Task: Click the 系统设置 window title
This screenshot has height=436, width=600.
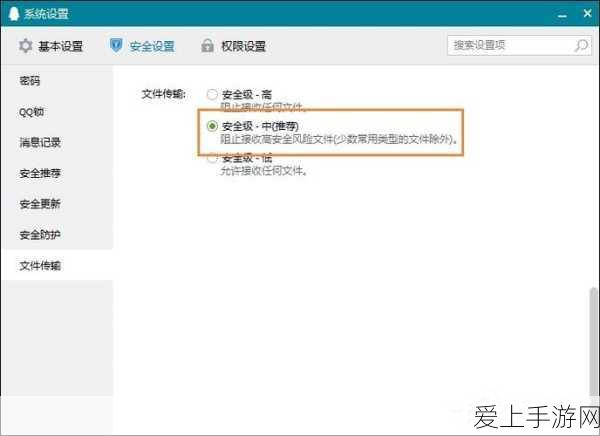Action: (46, 14)
